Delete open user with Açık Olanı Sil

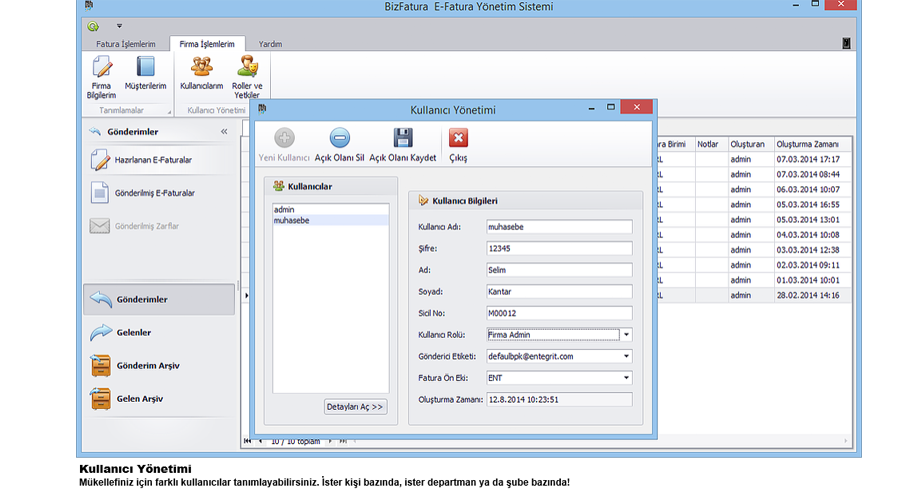tap(339, 144)
